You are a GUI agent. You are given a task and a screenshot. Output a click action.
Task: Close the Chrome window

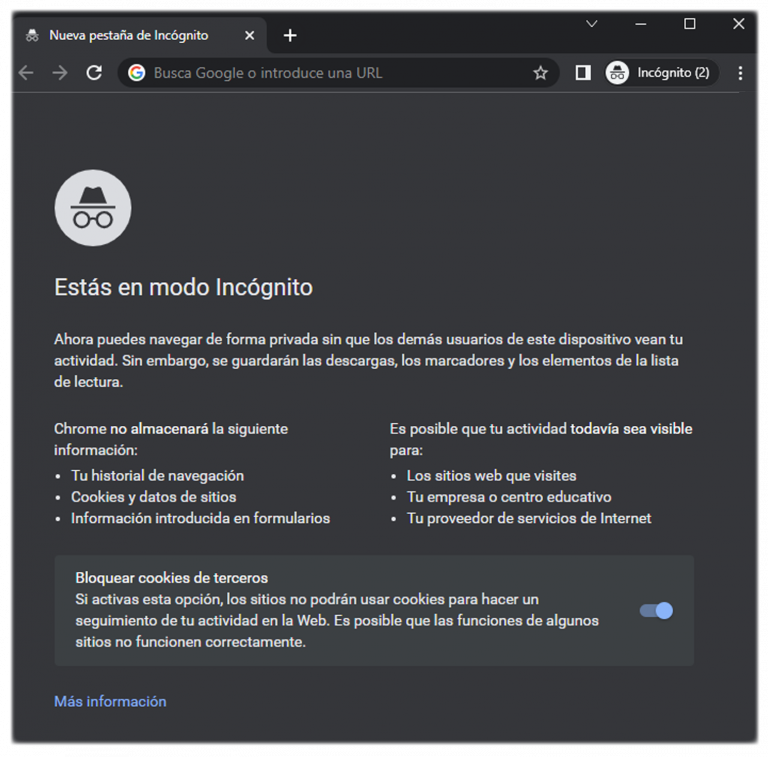739,24
